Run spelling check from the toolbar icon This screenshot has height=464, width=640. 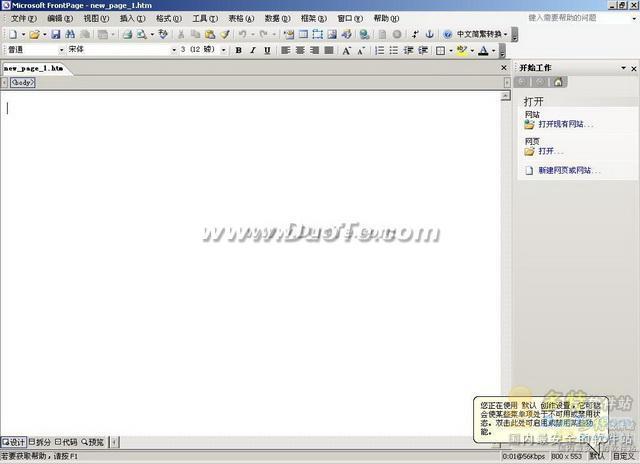click(163, 34)
